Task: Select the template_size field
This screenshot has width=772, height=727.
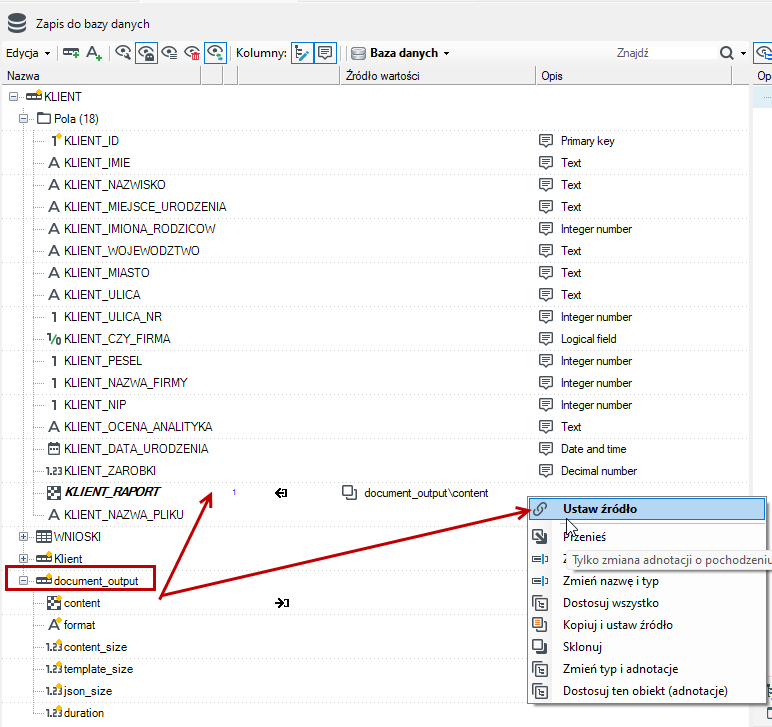Action: (x=98, y=669)
